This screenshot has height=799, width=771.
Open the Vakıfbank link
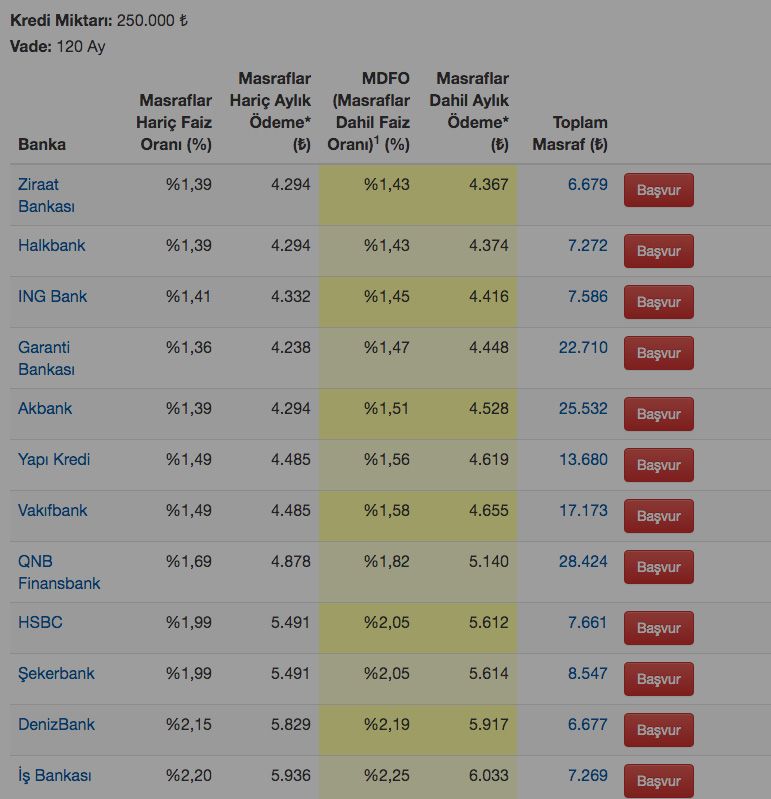pyautogui.click(x=53, y=510)
